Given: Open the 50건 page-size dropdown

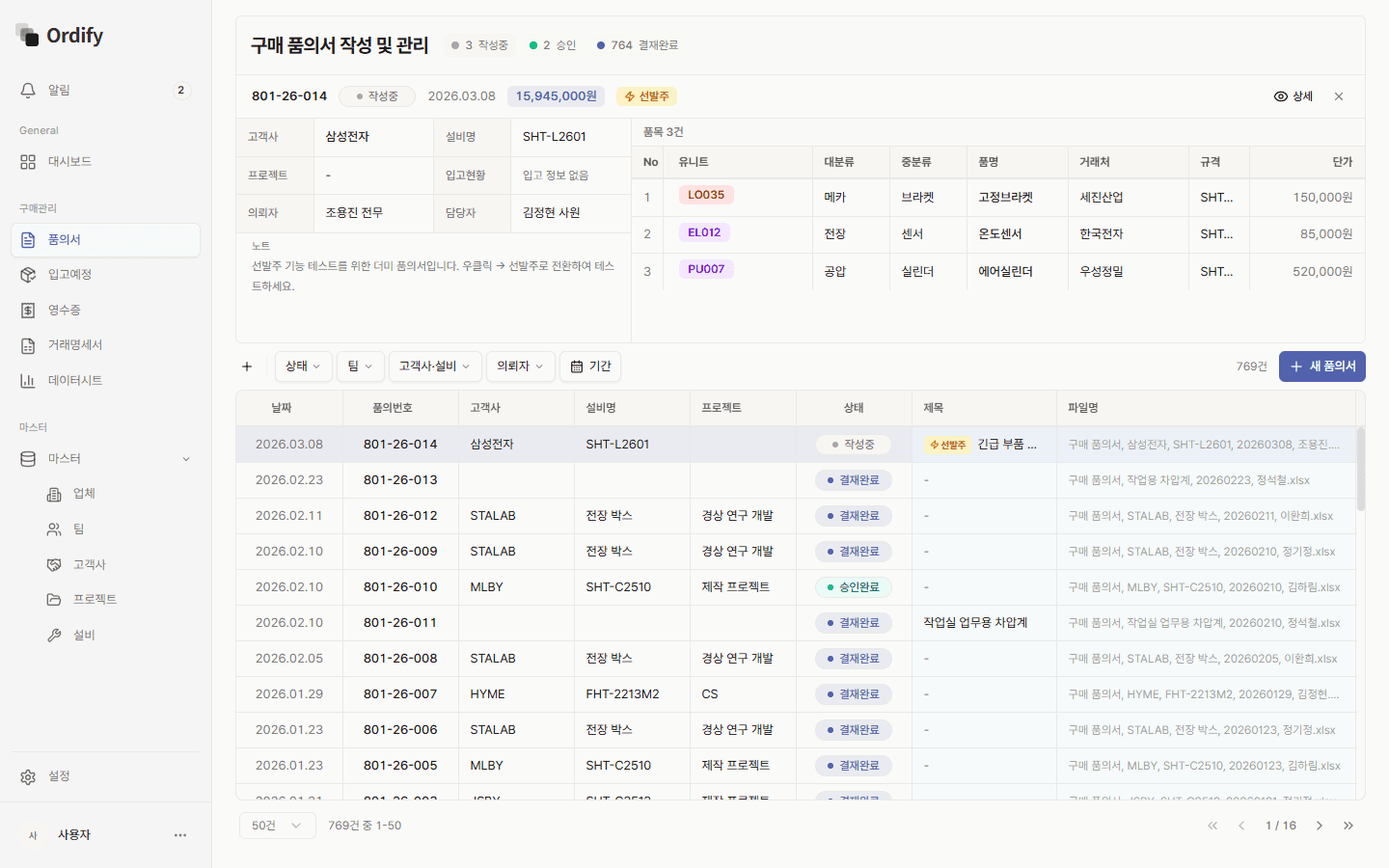Looking at the screenshot, I should [x=277, y=826].
